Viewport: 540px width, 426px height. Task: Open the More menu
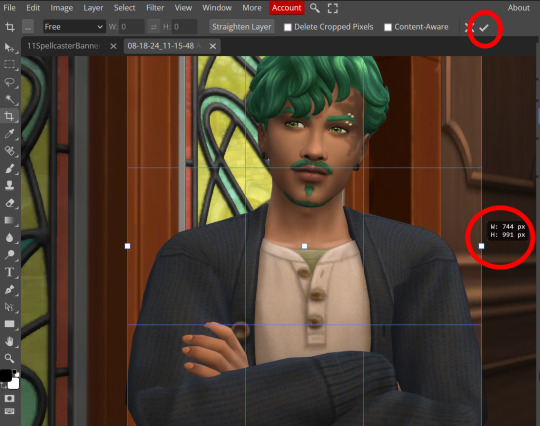coord(252,8)
